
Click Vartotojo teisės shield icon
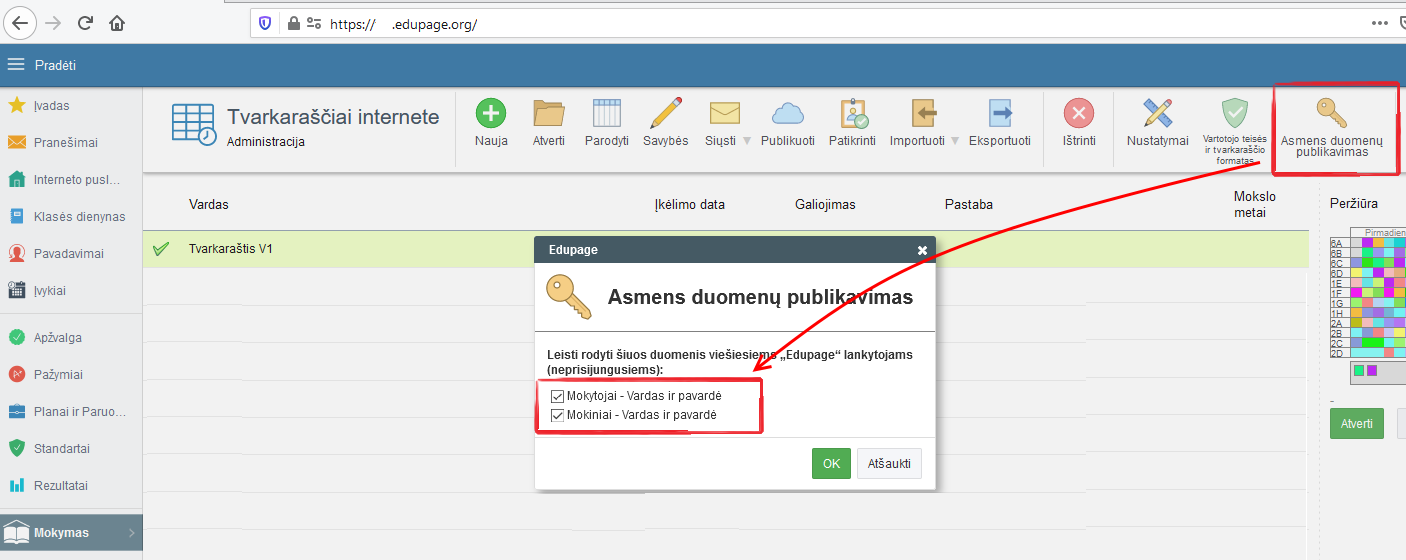click(x=1235, y=112)
